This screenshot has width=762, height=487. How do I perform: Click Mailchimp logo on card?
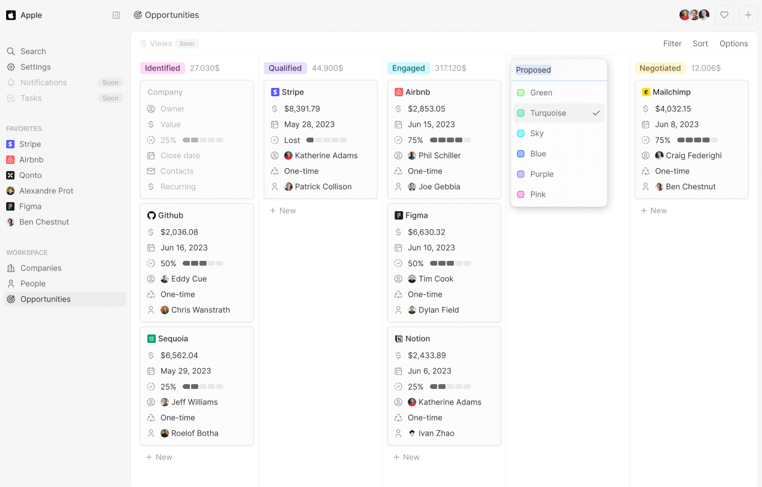pyautogui.click(x=646, y=92)
